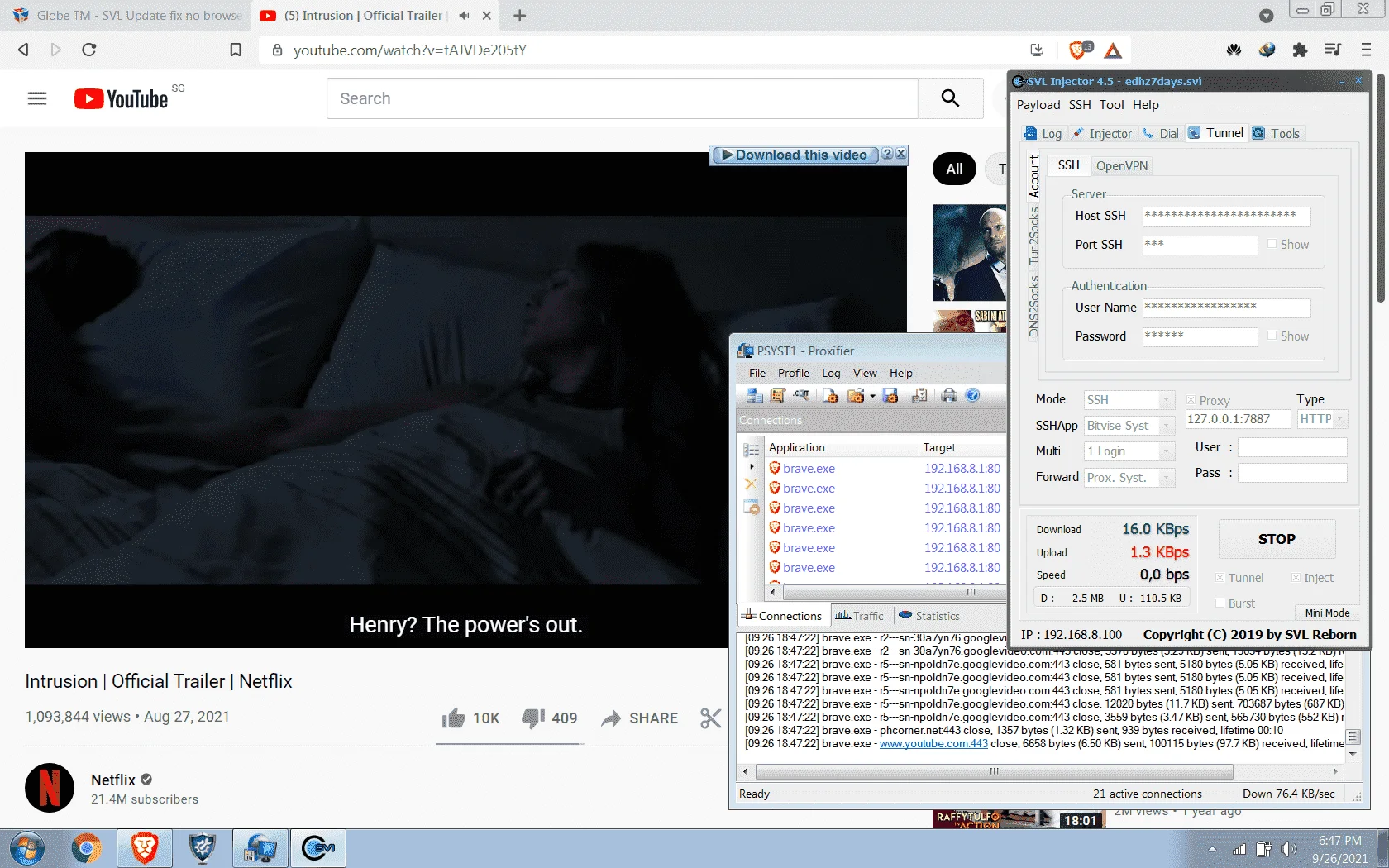Open www.youtube.com:443 log link
This screenshot has width=1389, height=868.
(933, 744)
